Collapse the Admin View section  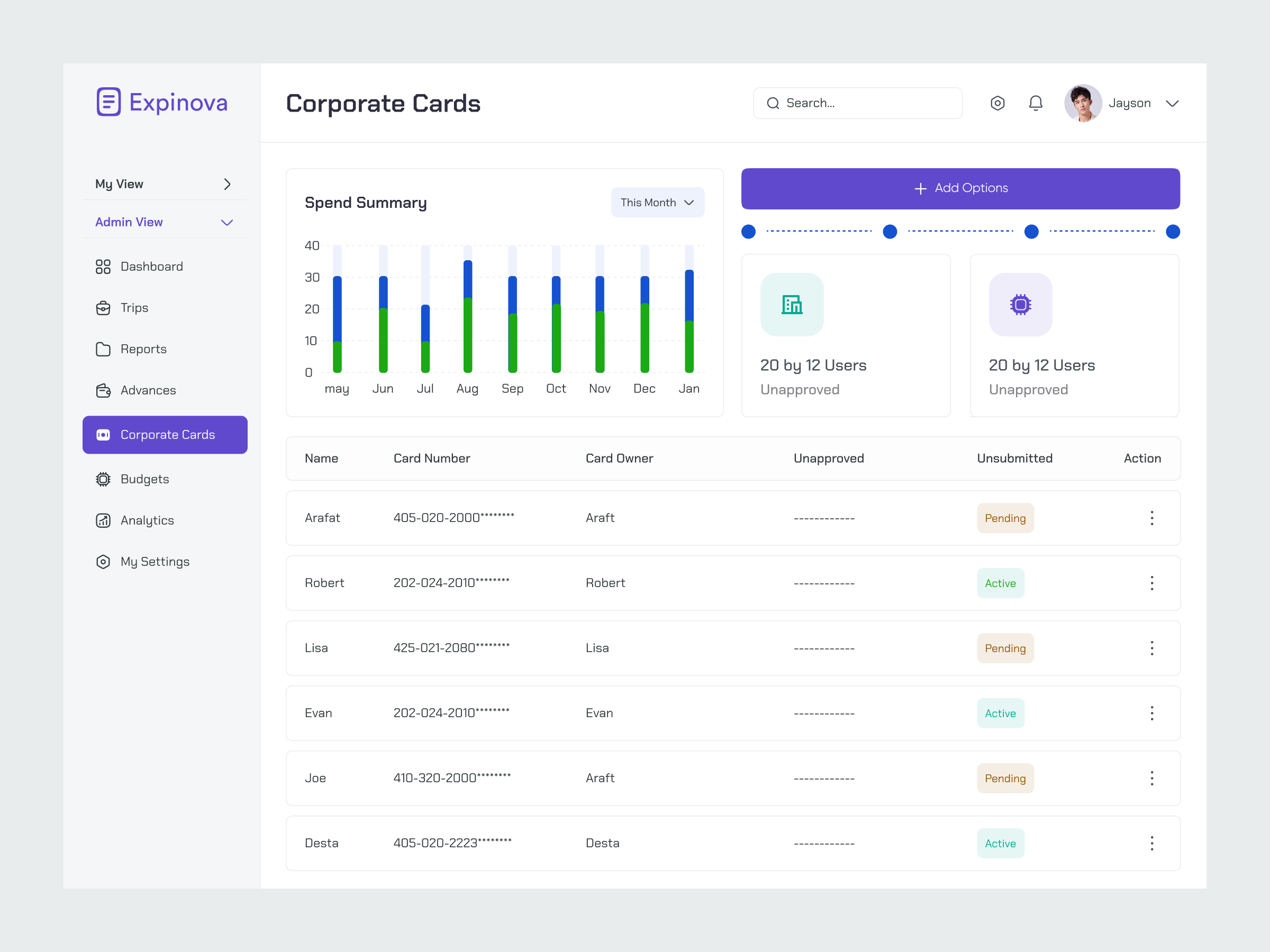(x=227, y=223)
